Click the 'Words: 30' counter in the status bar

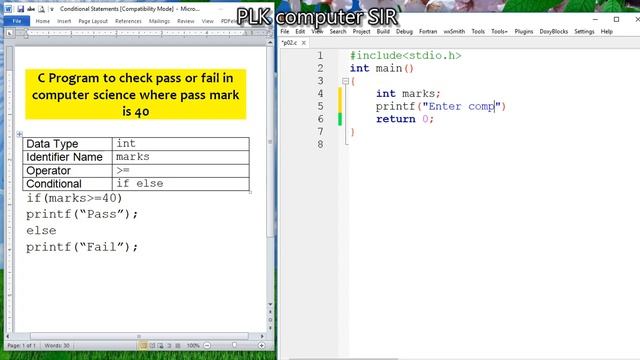pyautogui.click(x=57, y=346)
